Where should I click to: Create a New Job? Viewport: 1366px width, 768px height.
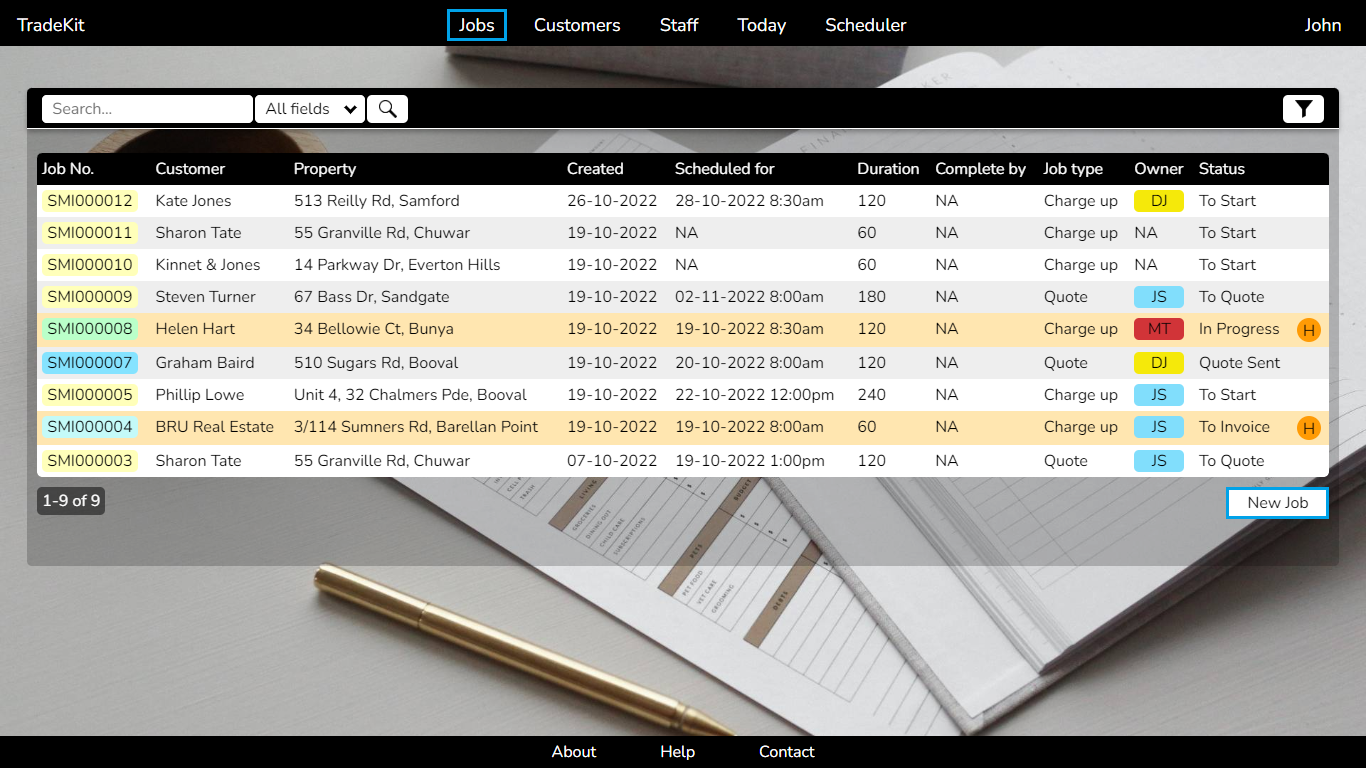(1277, 503)
